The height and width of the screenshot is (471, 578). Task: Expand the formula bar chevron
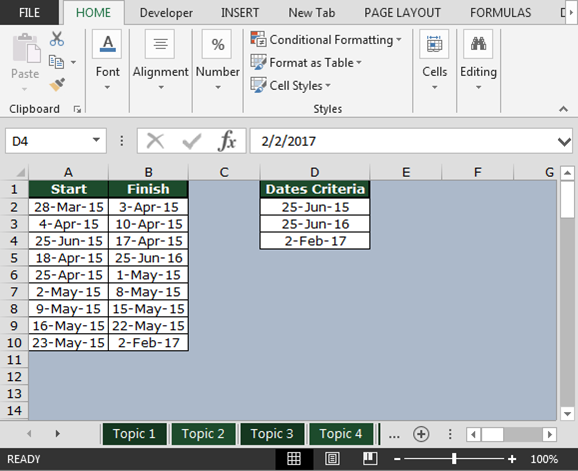(564, 141)
